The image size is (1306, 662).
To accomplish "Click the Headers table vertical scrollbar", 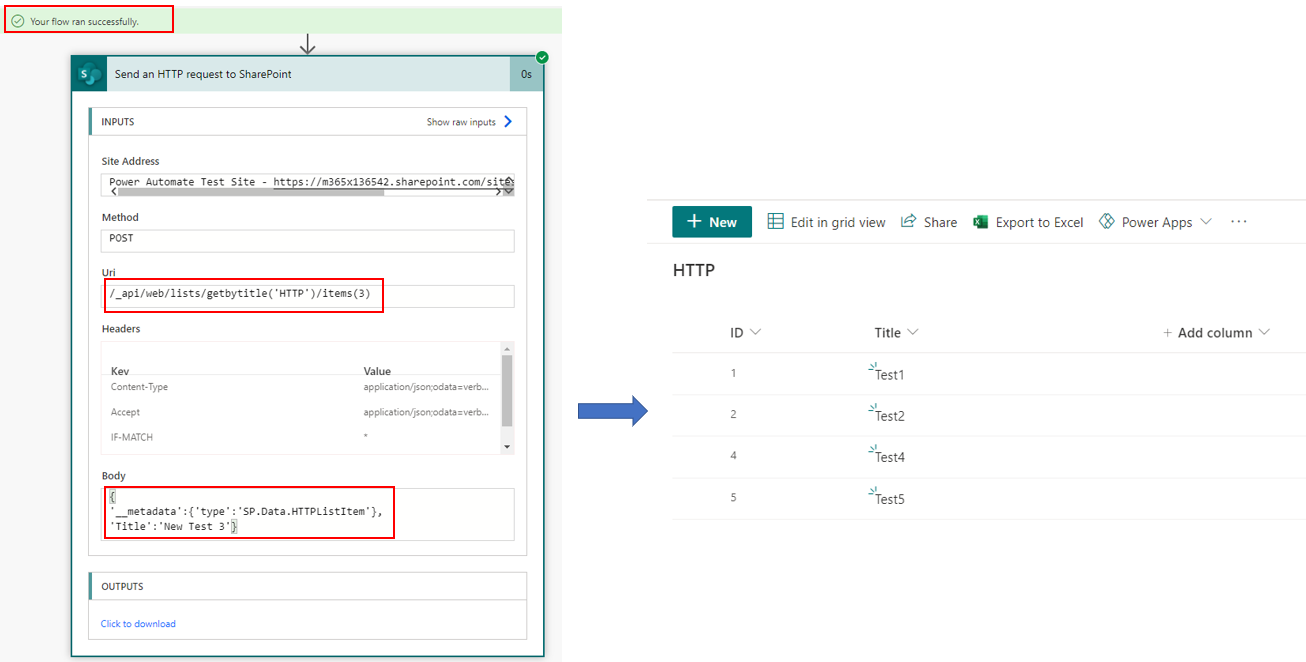I will coord(507,390).
